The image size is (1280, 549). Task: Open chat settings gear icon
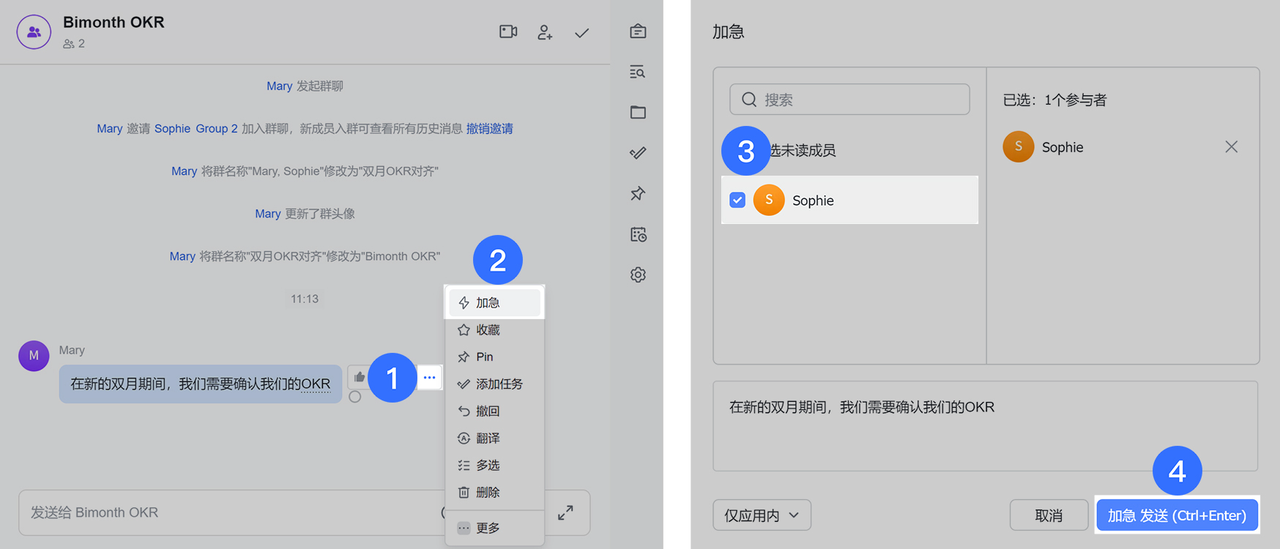point(638,275)
